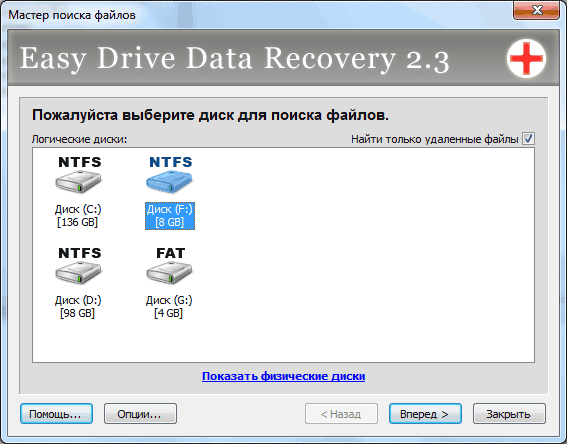Select the blue Disk F: drive icon
Viewport: 567px width, 444px height.
point(169,182)
